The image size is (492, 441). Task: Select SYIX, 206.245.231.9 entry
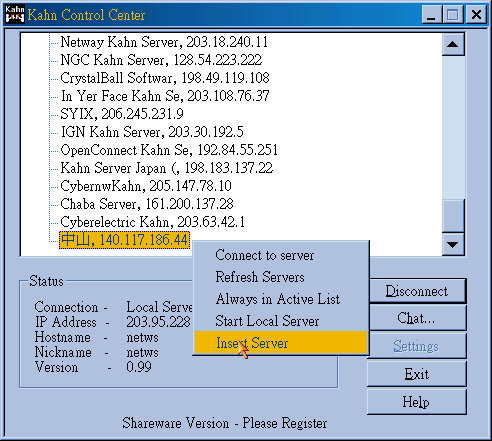click(122, 114)
